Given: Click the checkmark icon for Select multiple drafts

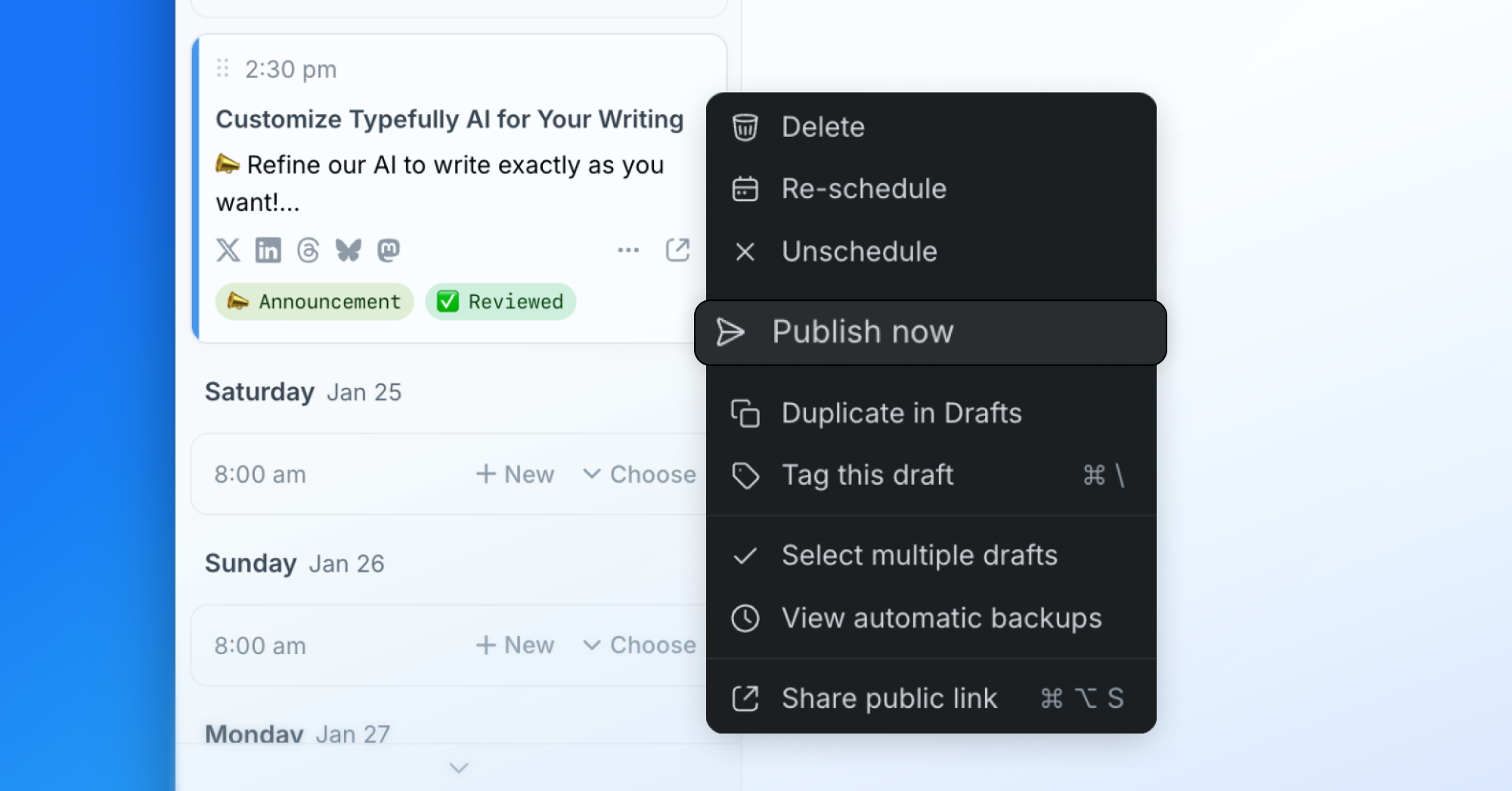Looking at the screenshot, I should click(745, 556).
